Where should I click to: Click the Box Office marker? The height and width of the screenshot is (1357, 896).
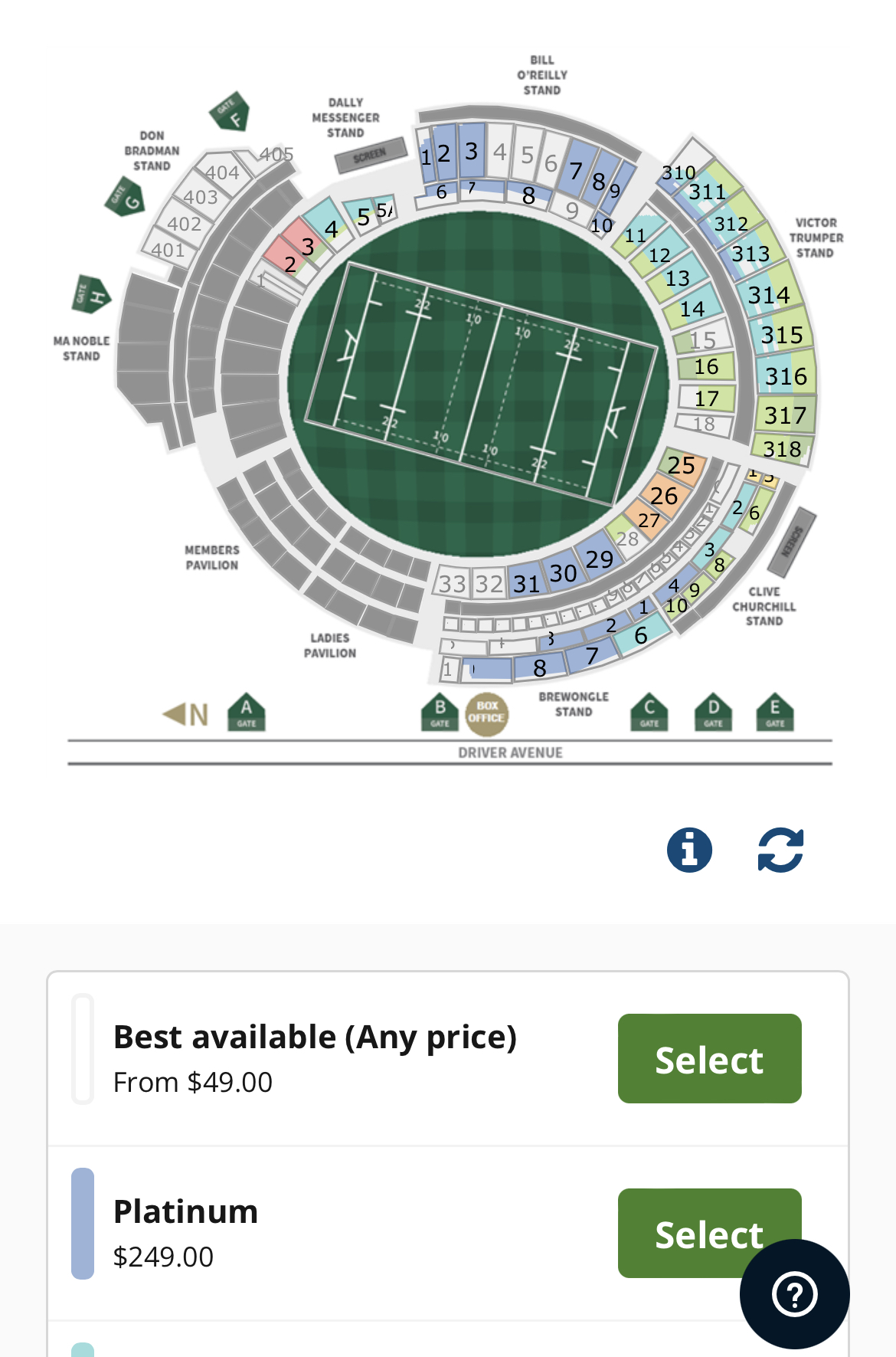click(487, 712)
